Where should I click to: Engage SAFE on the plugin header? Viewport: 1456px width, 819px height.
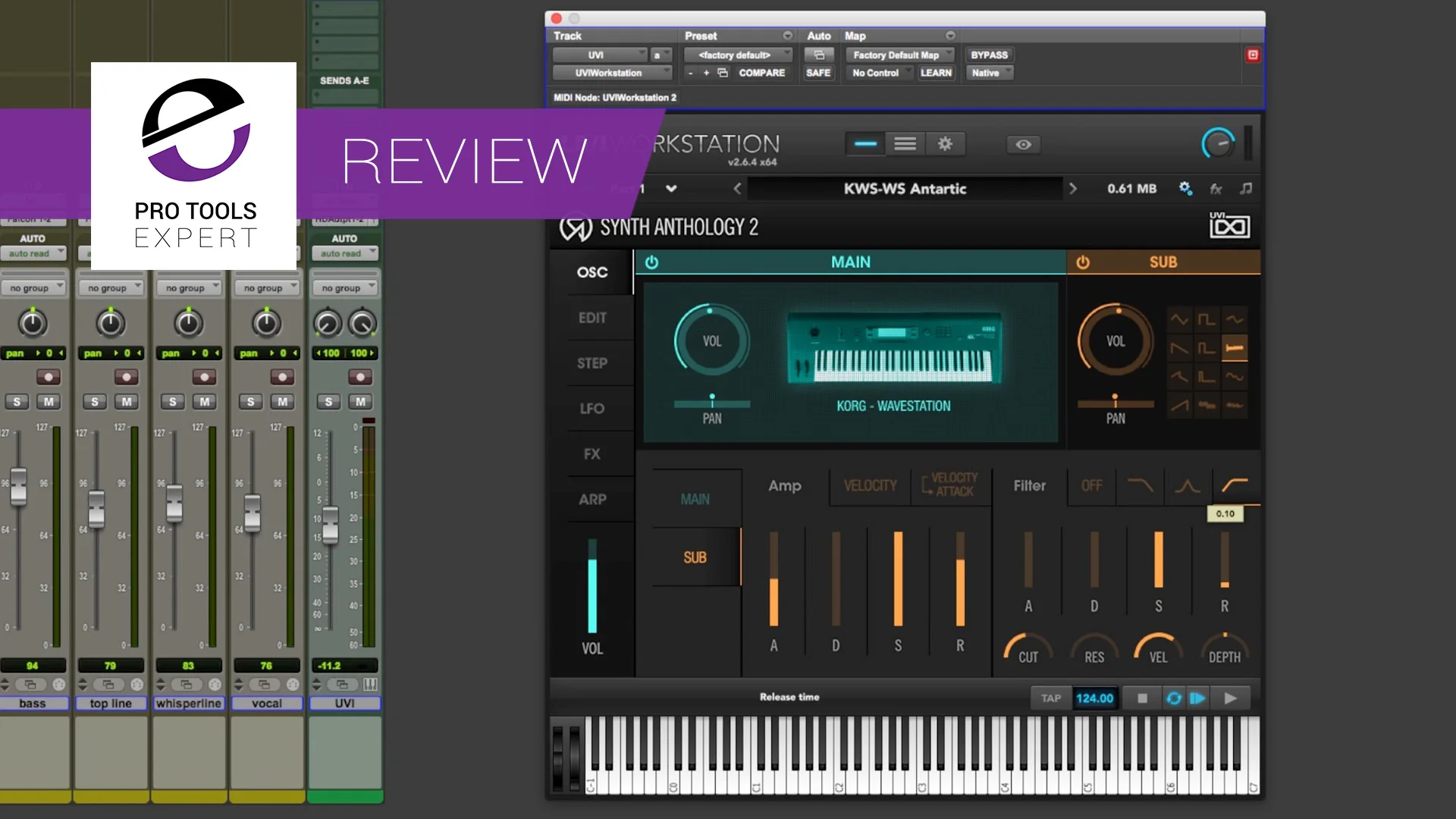point(818,72)
